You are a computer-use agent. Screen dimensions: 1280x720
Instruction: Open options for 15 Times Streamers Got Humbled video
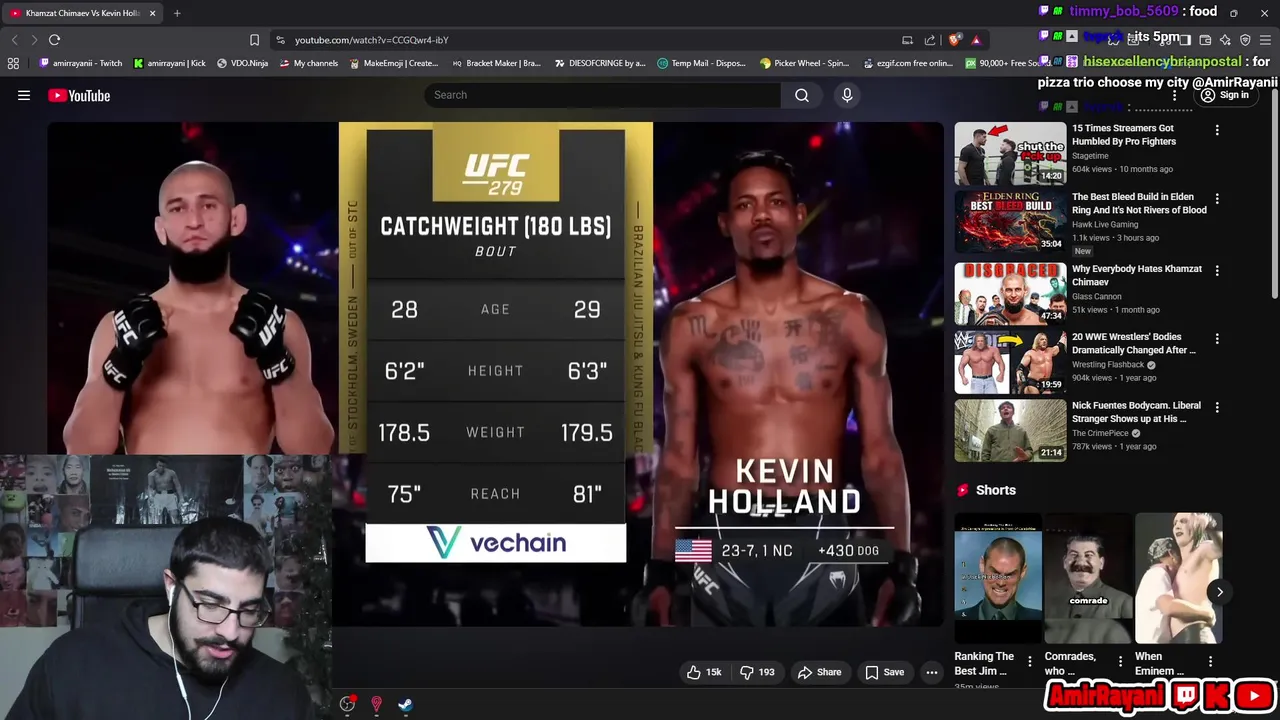pos(1217,130)
